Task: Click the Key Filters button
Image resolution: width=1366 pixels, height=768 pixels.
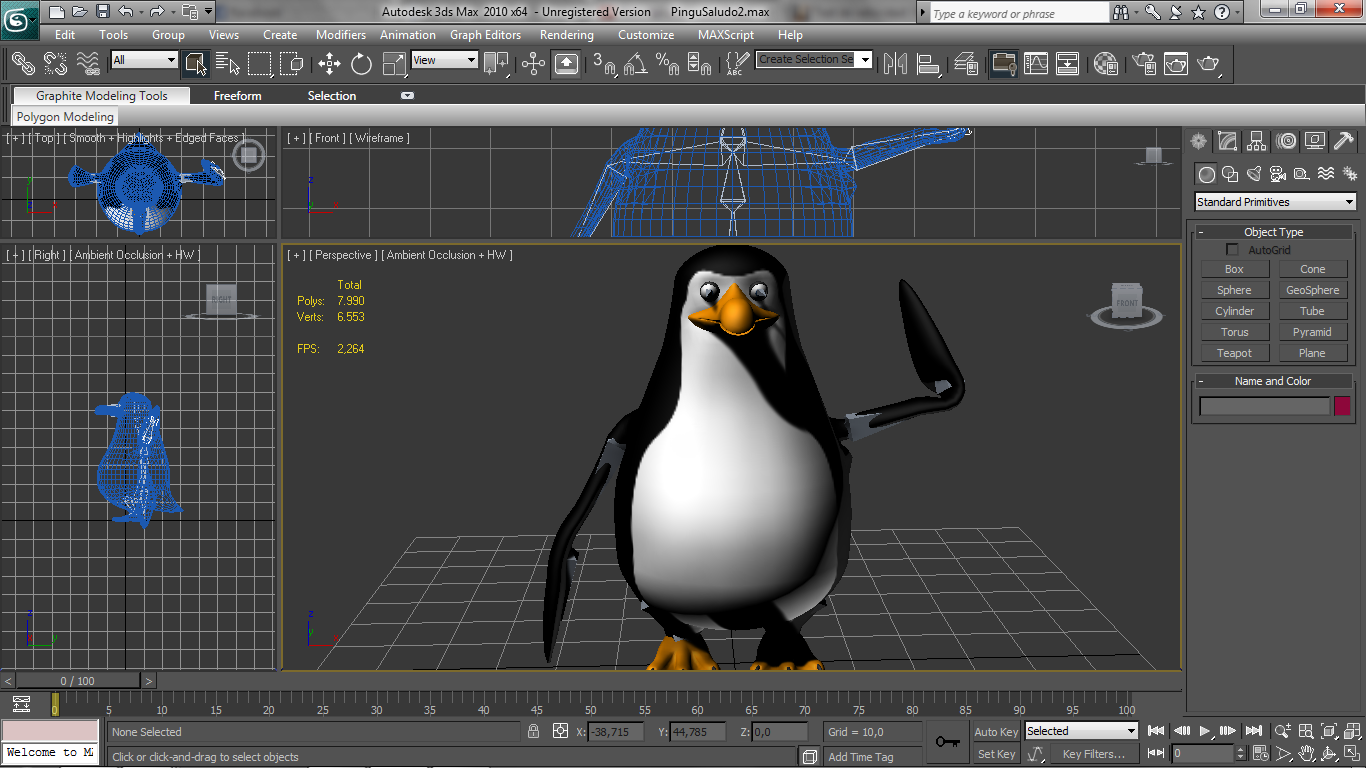Action: [x=1094, y=754]
